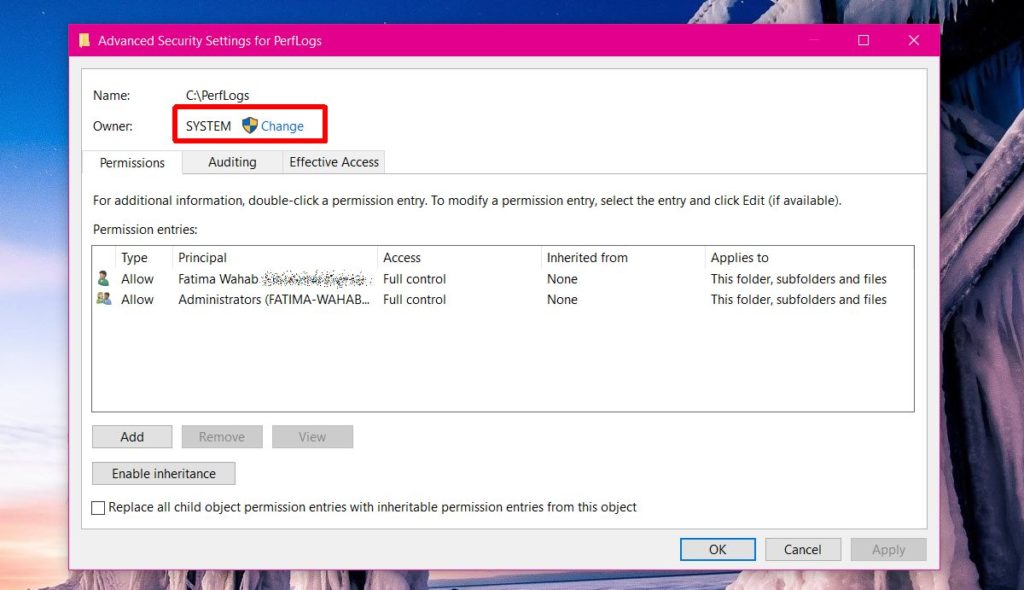Click the single-user icon next to Fatima Wahab
1024x590 pixels.
(104, 278)
